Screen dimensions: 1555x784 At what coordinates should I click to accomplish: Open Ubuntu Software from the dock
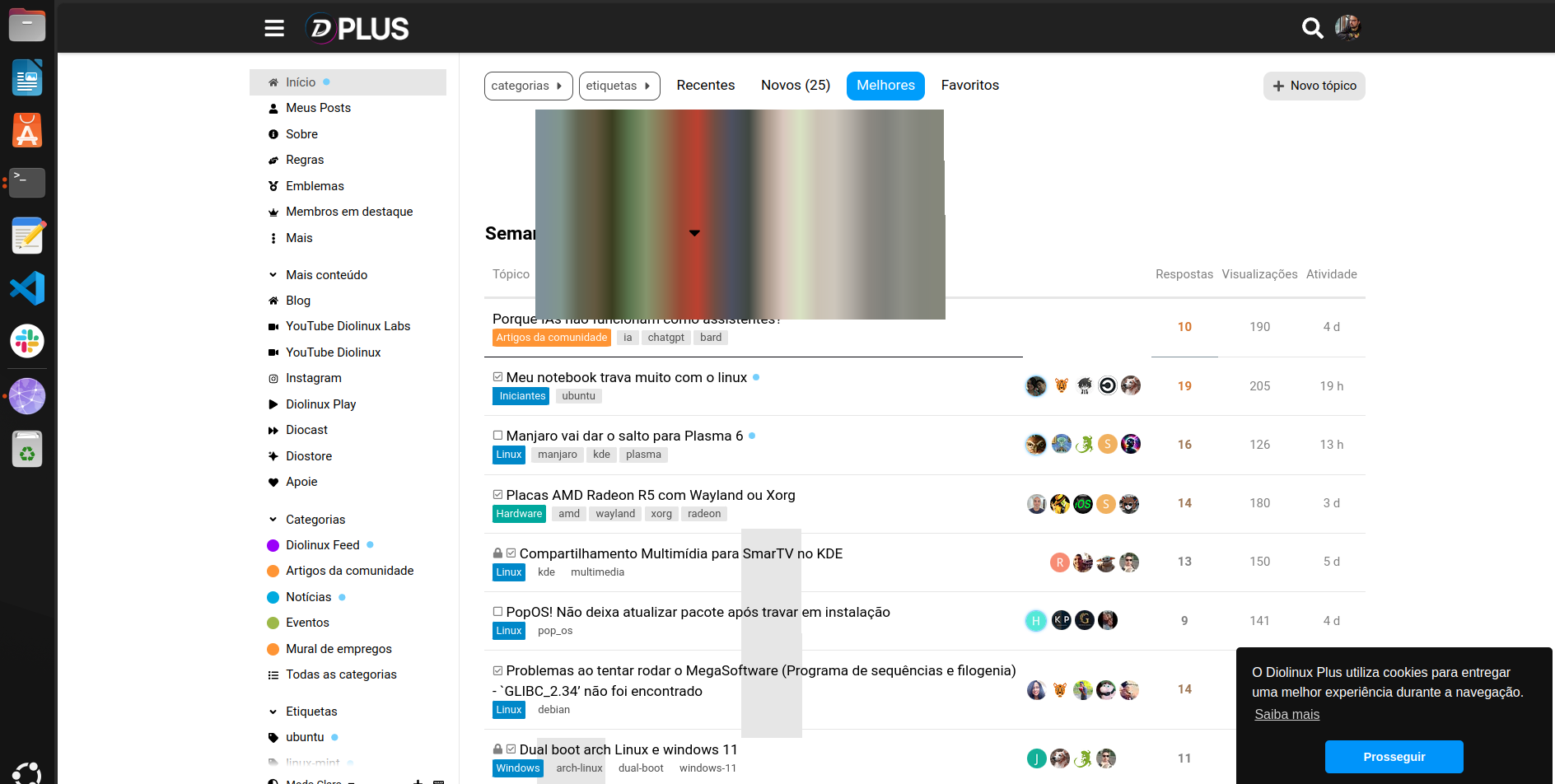pyautogui.click(x=27, y=131)
